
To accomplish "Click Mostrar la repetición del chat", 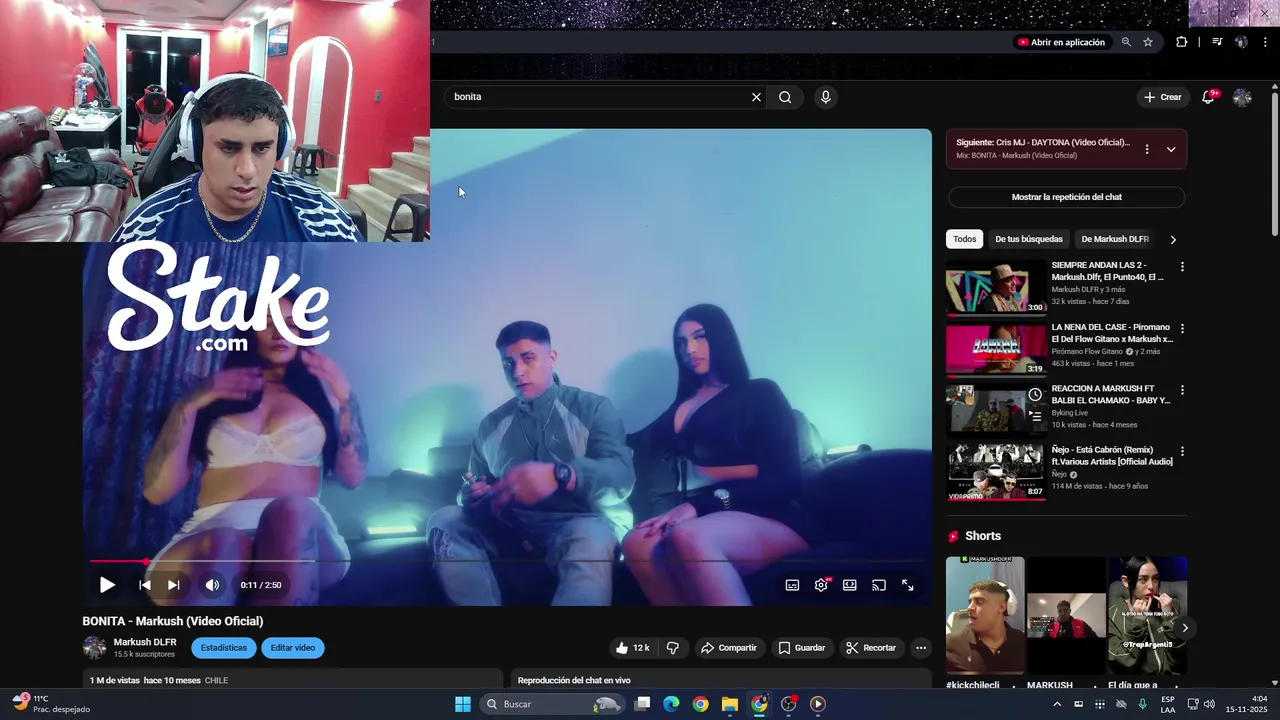I will pos(1066,197).
